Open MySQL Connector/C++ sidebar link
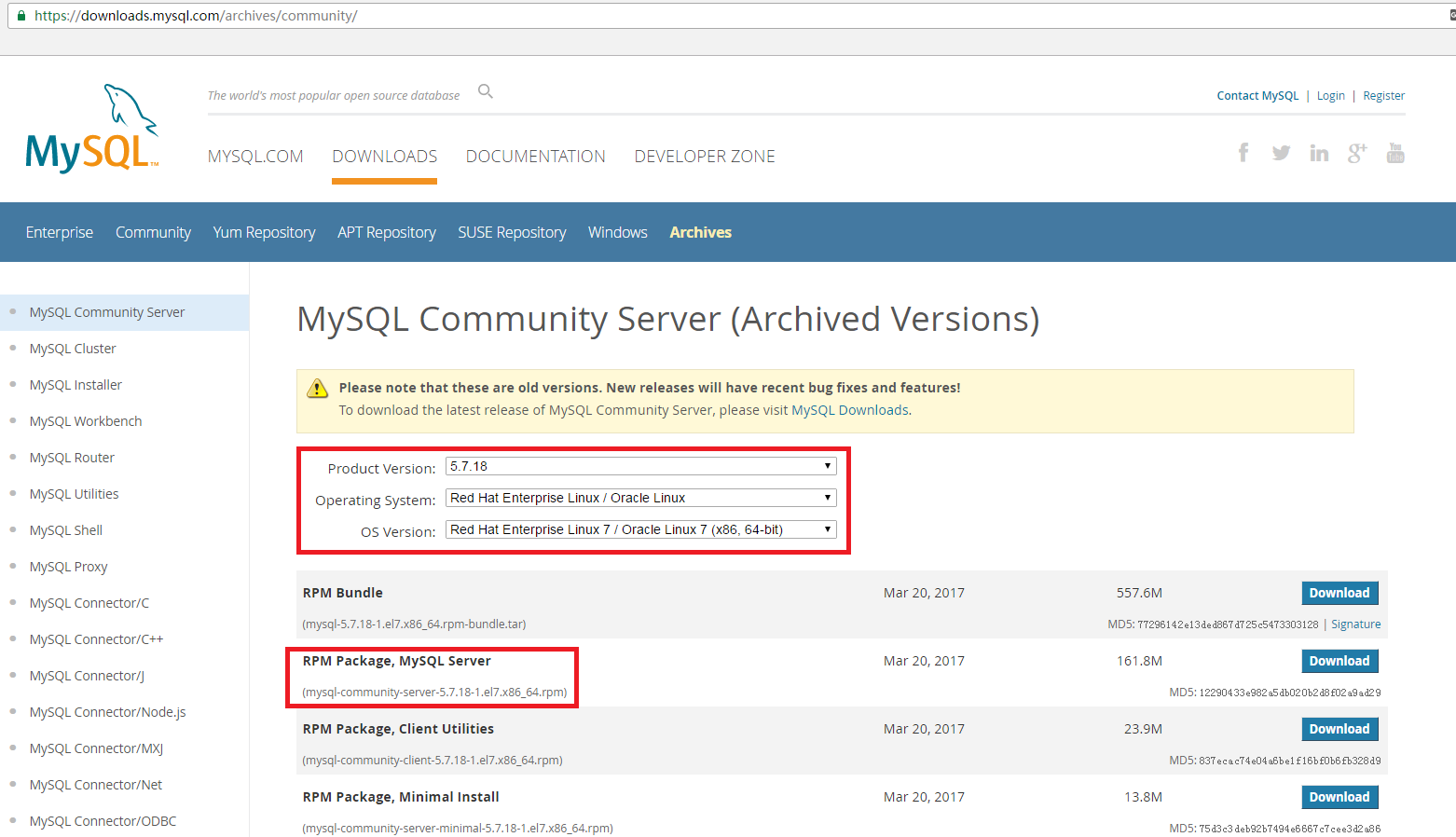1456x837 pixels. point(96,639)
